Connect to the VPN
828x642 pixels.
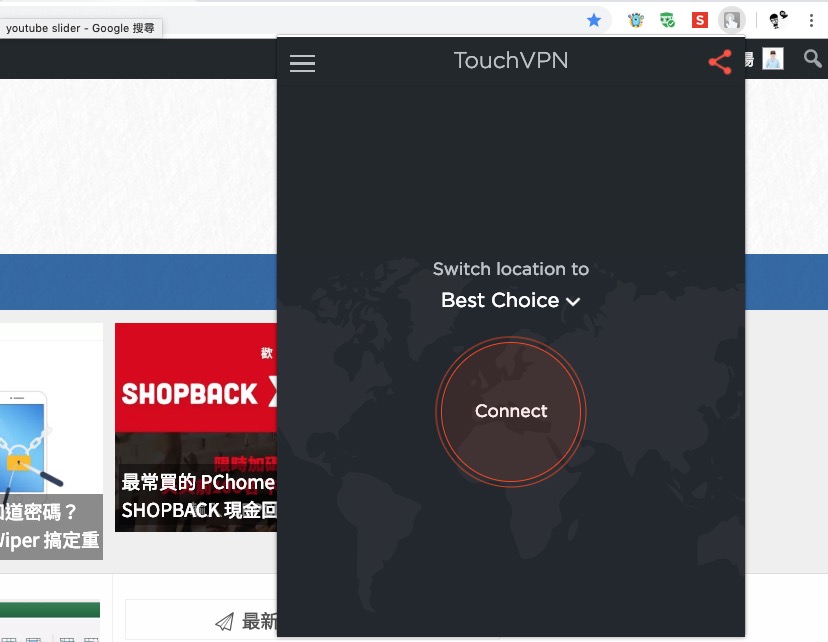click(511, 411)
